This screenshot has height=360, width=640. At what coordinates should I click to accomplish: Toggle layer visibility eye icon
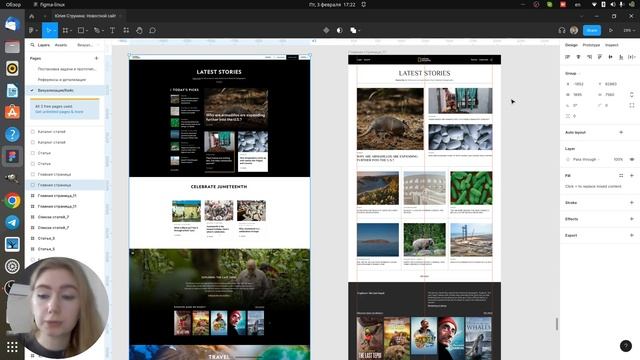pos(632,159)
